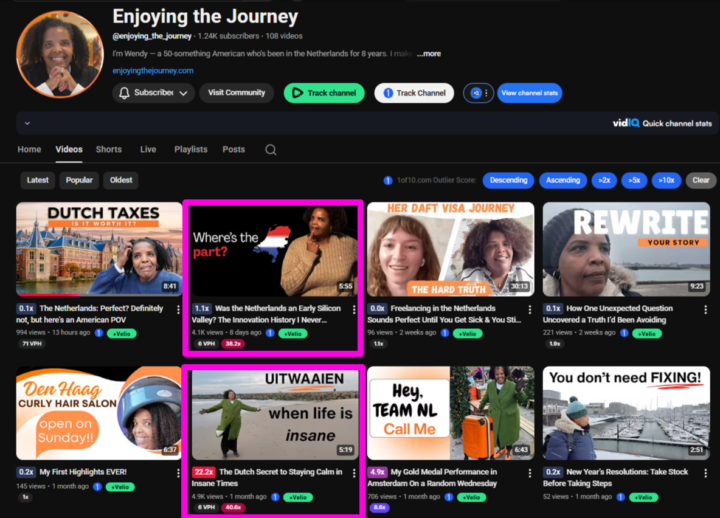Click blue info icon under Unexpected Question video

click(x=624, y=333)
